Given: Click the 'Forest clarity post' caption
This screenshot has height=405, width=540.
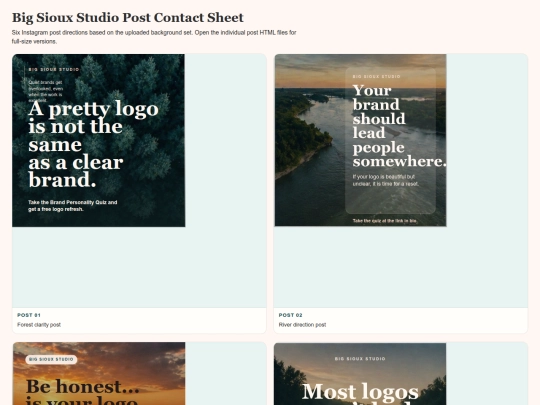Looking at the screenshot, I should coord(39,325).
